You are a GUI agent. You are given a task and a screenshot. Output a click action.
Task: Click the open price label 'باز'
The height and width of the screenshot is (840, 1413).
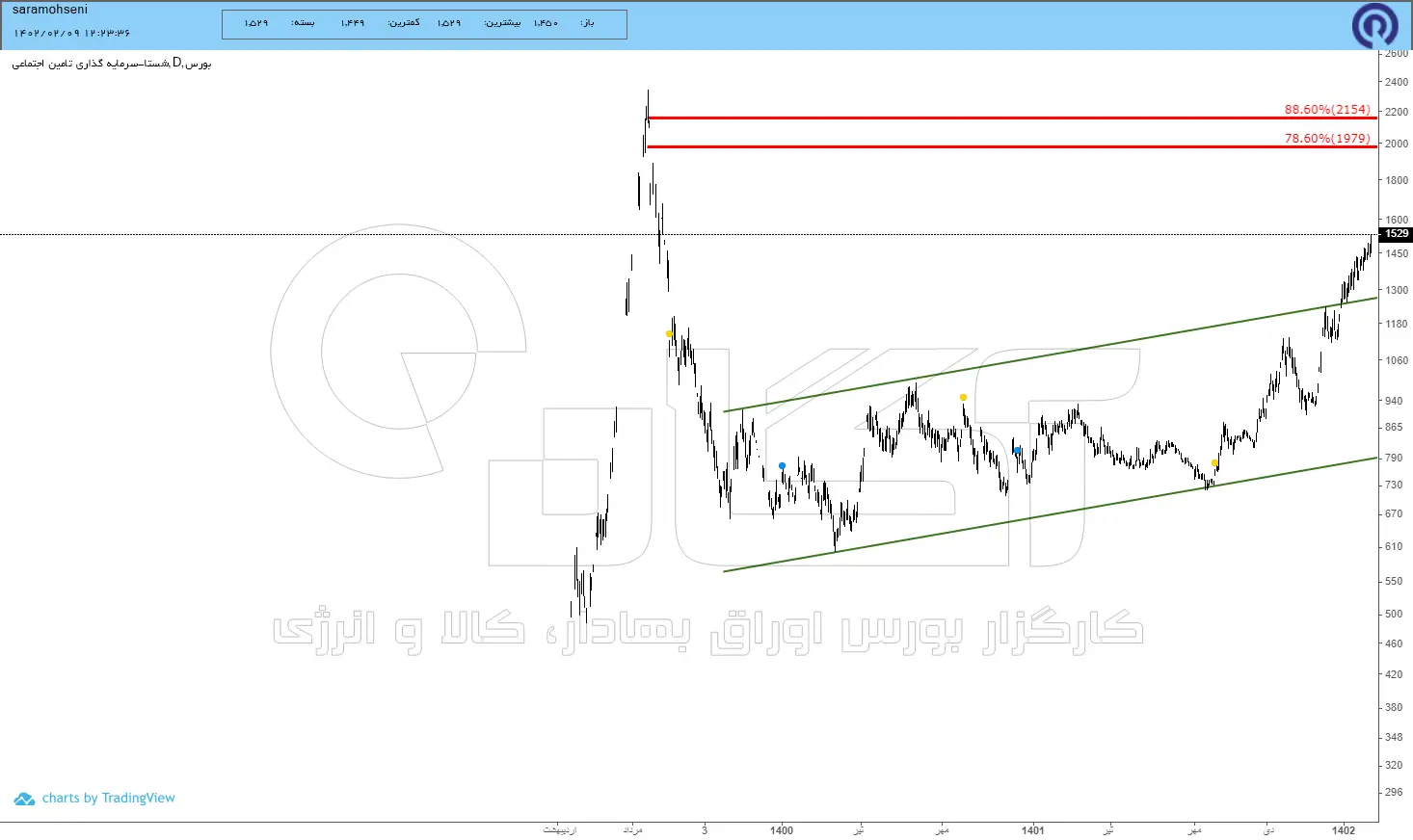(x=588, y=22)
